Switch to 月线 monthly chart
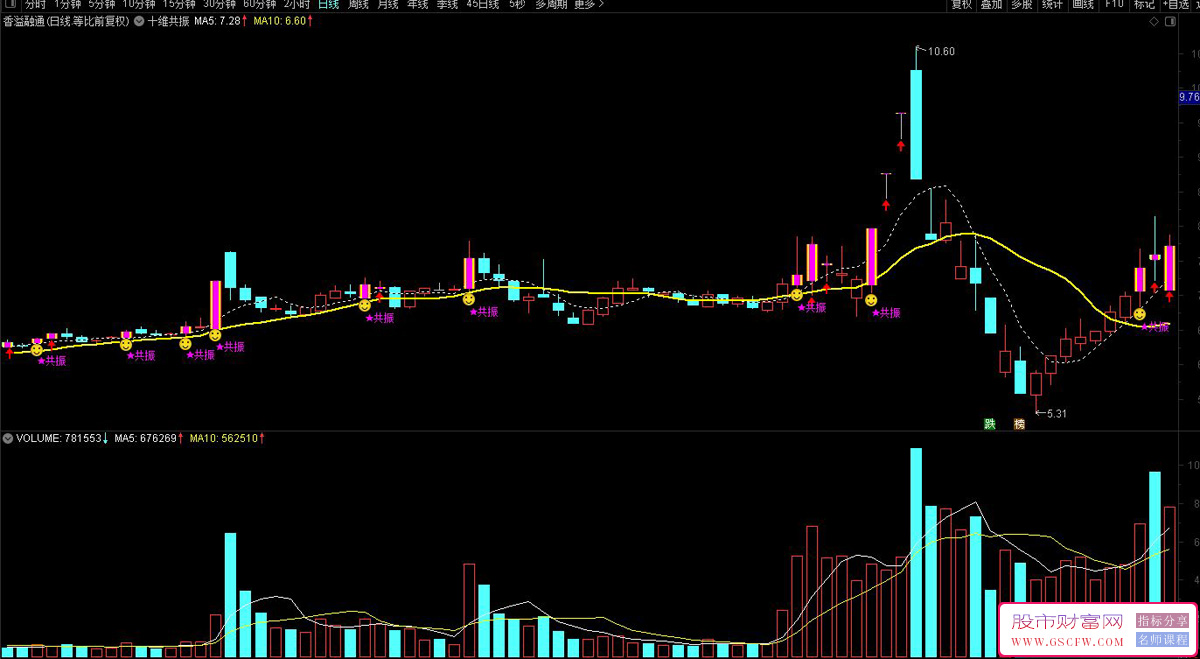This screenshot has height=659, width=1200. click(x=387, y=4)
